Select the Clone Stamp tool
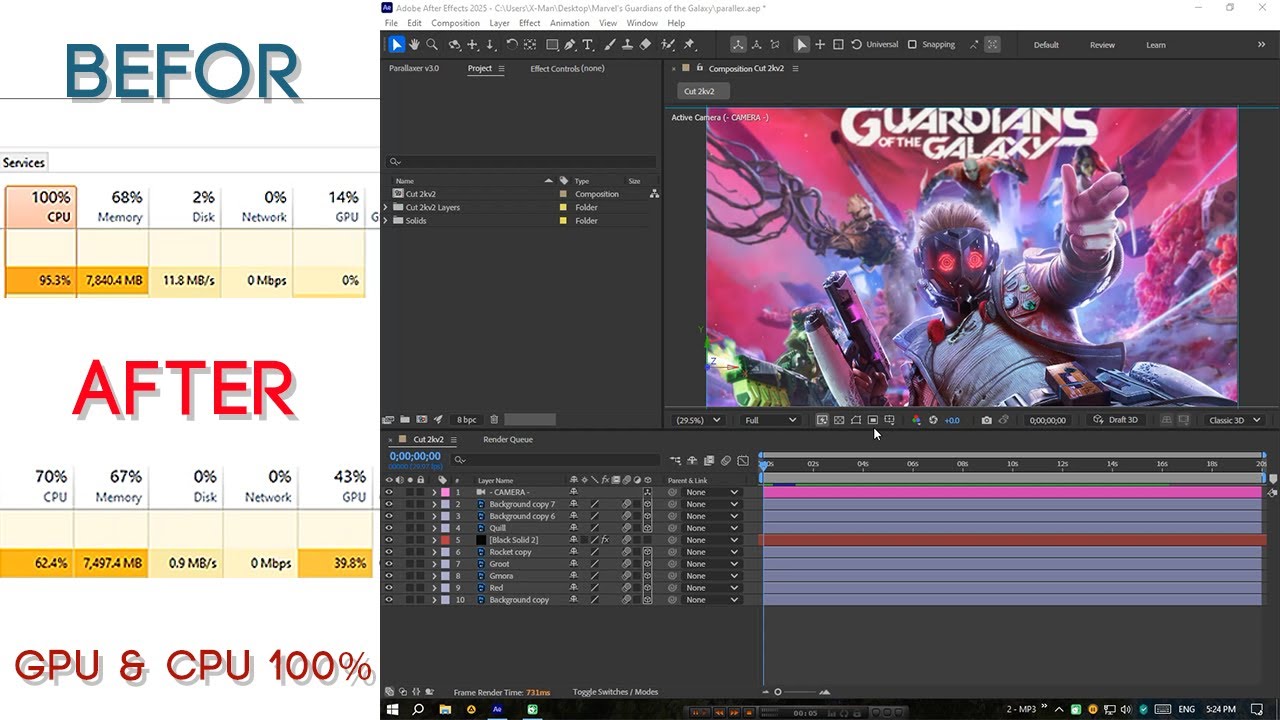Image resolution: width=1280 pixels, height=720 pixels. pos(627,44)
